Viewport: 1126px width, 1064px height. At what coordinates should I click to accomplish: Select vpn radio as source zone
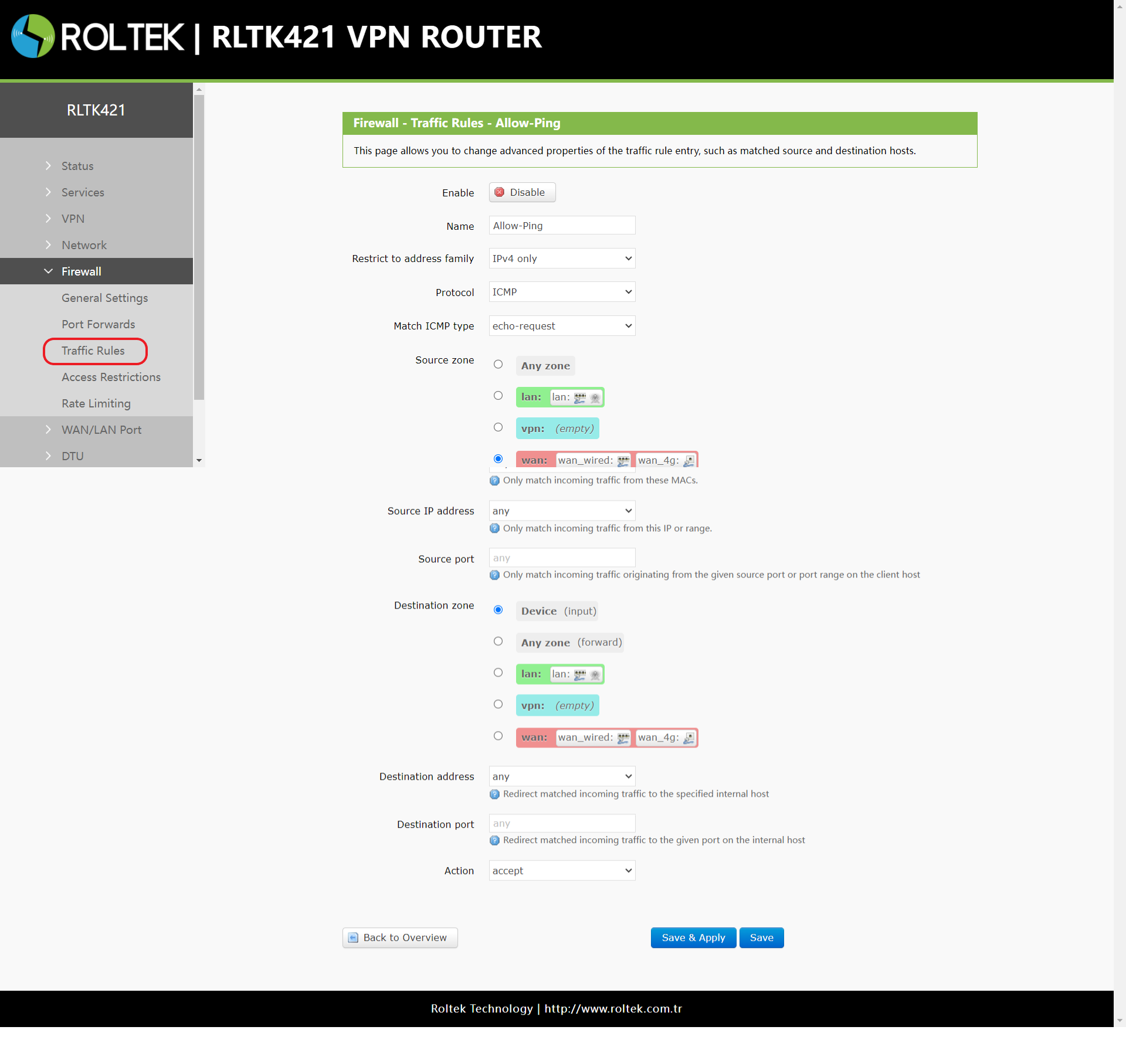(x=498, y=427)
